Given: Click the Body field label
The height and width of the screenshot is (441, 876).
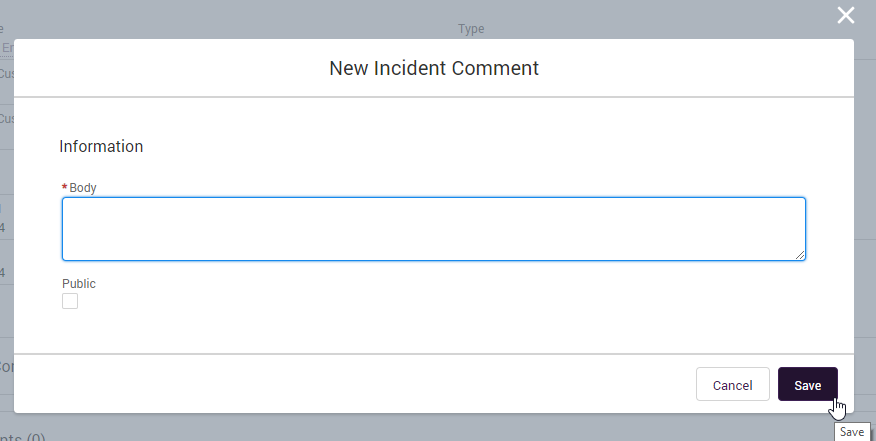Looking at the screenshot, I should (x=83, y=188).
